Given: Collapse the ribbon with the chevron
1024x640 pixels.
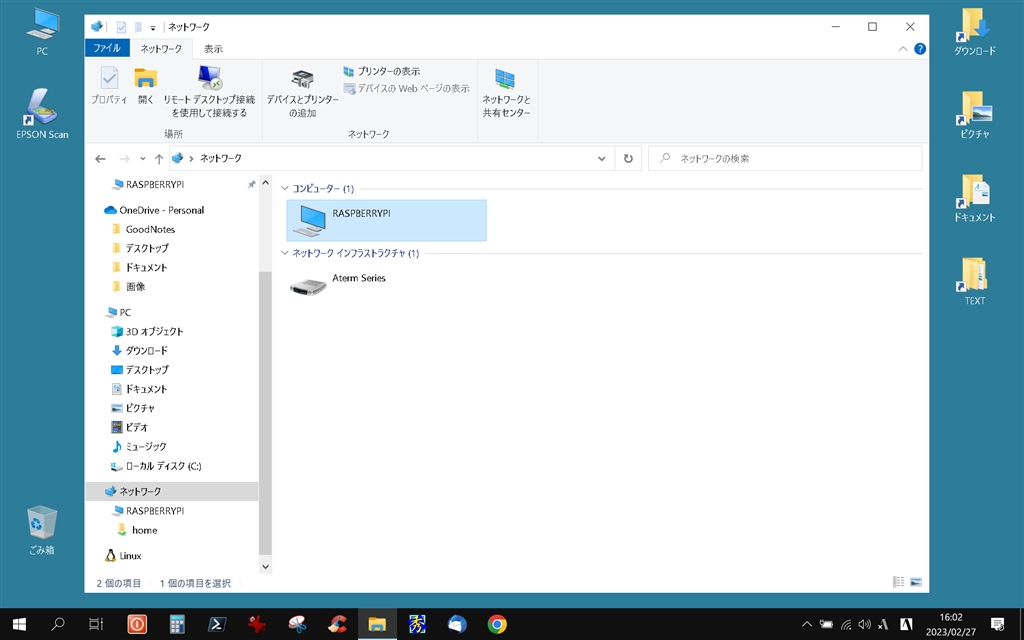Looking at the screenshot, I should pyautogui.click(x=903, y=48).
